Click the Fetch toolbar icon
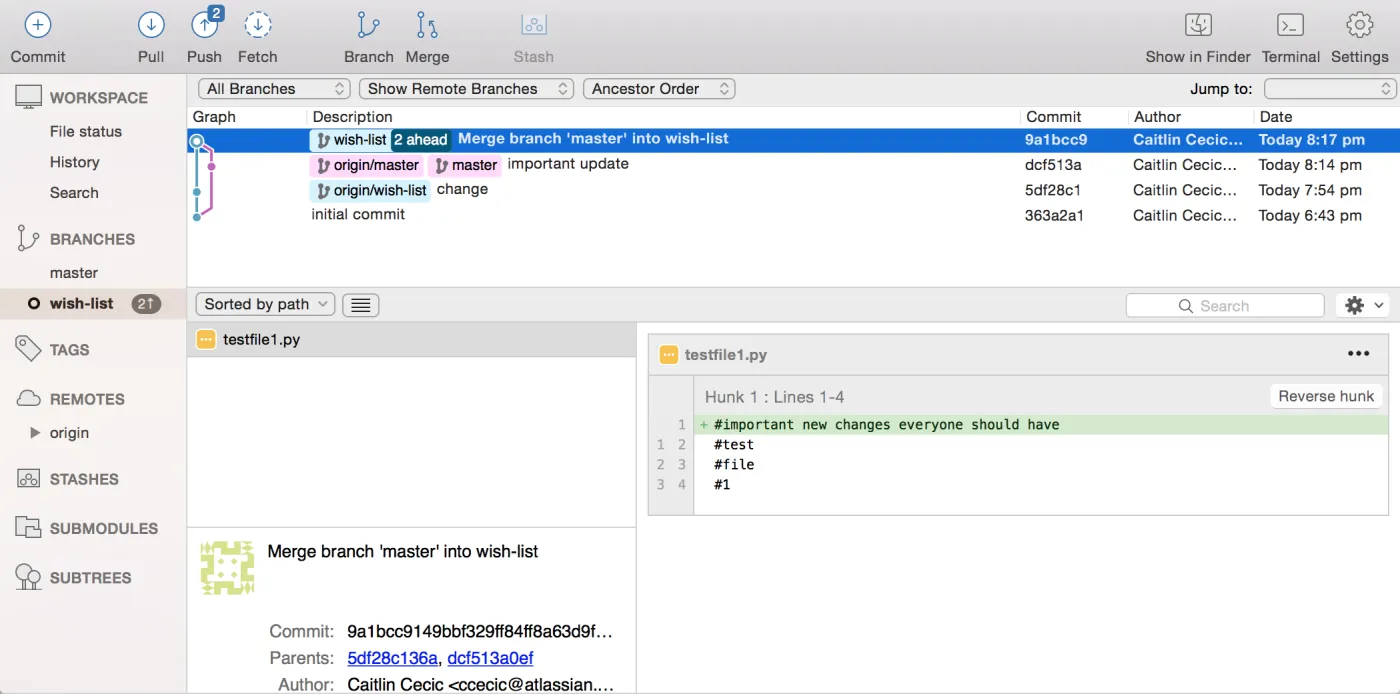This screenshot has width=1400, height=694. pos(258,25)
